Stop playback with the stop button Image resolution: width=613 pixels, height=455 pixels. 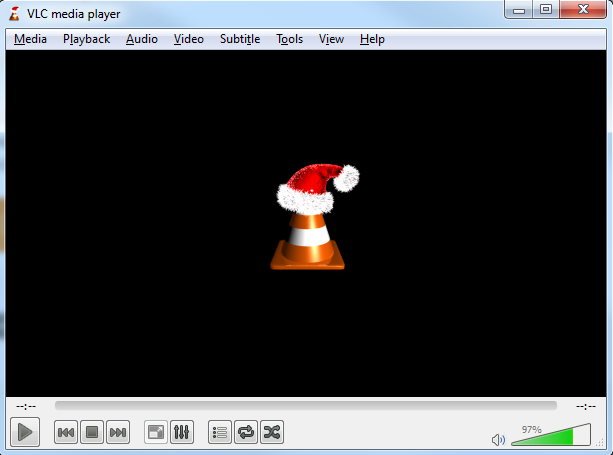(x=91, y=432)
